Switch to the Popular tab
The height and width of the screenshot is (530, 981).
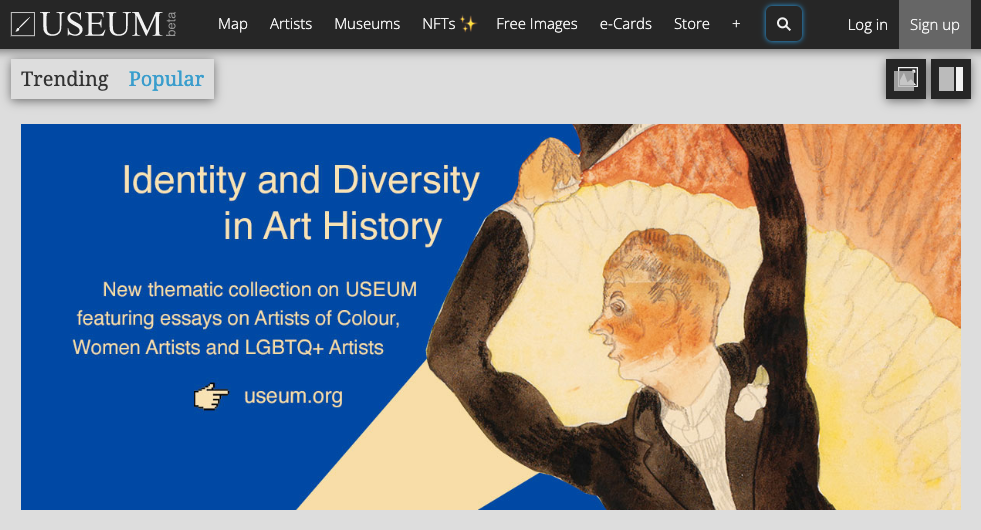166,80
